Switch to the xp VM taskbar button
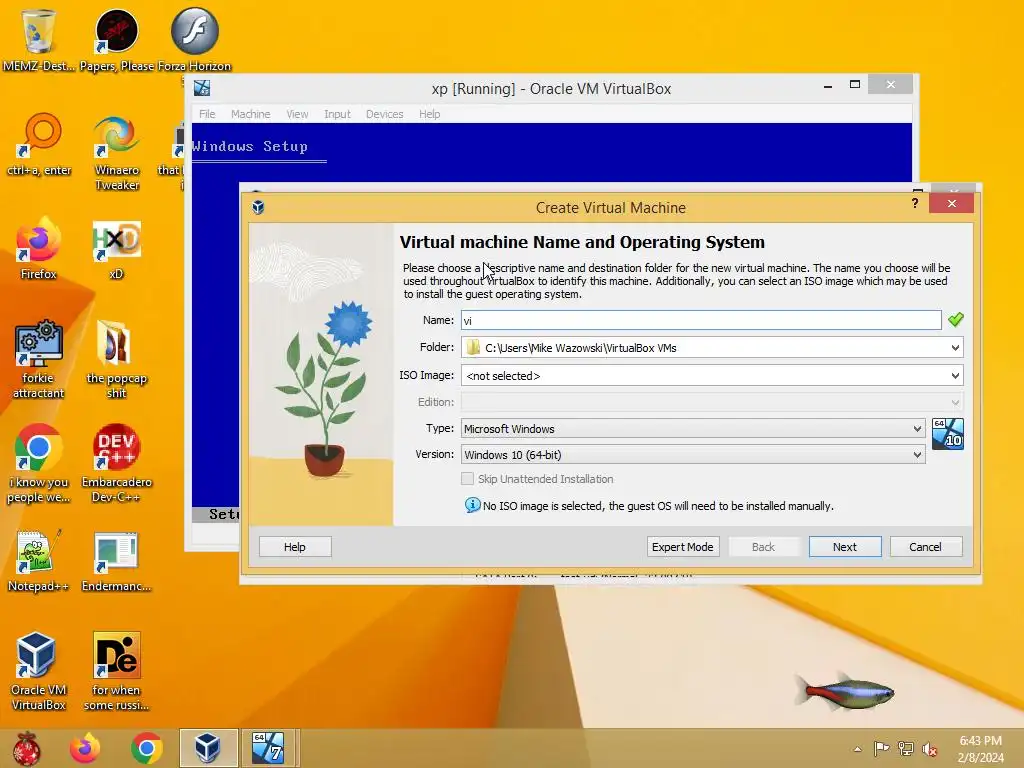Viewport: 1024px width, 768px height. (x=269, y=748)
